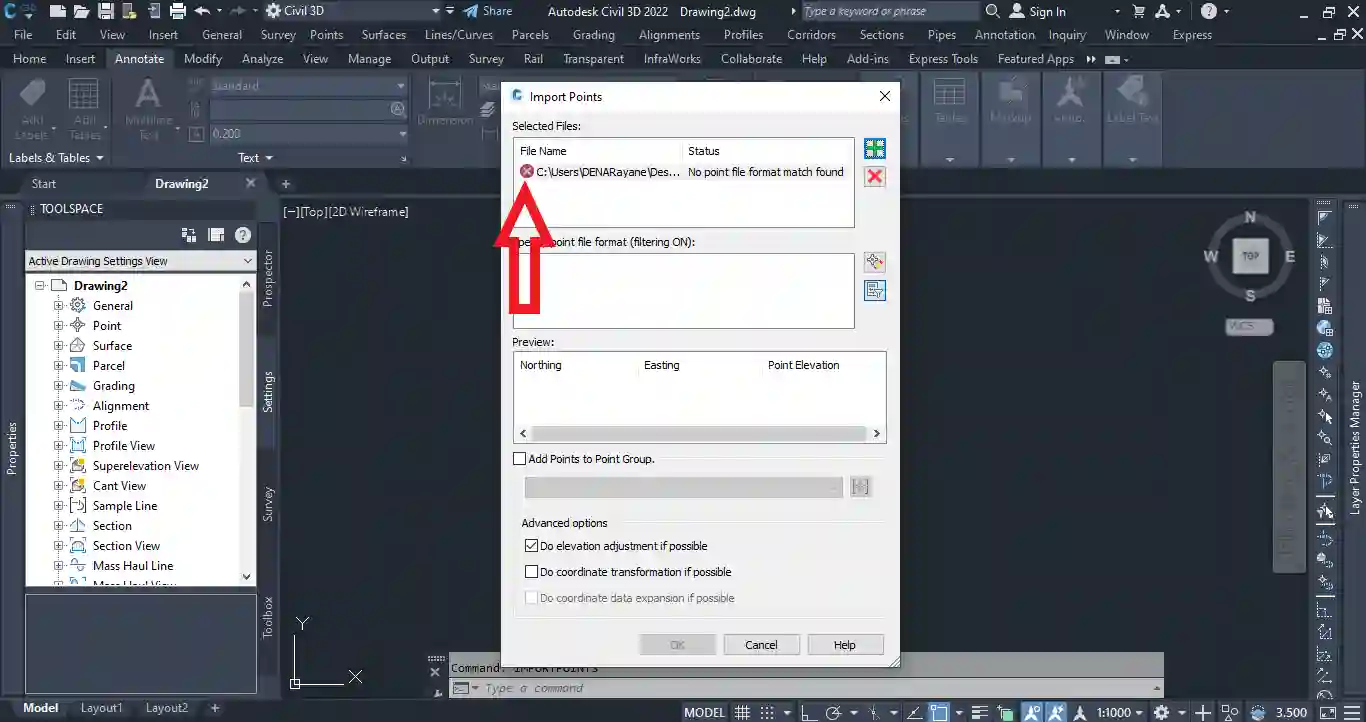Expand the Surface node in settings tree

click(x=58, y=346)
